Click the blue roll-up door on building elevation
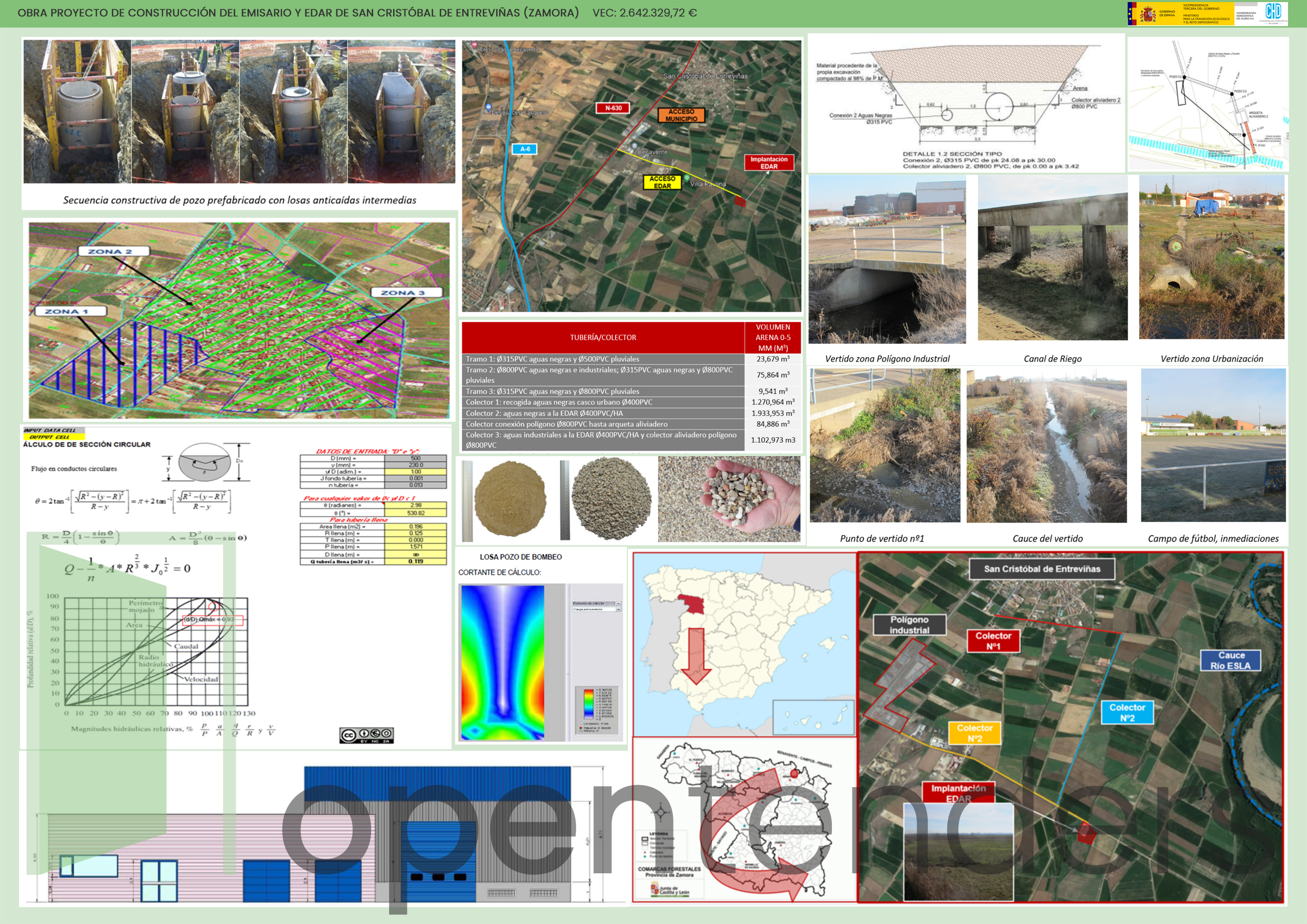 (438, 861)
